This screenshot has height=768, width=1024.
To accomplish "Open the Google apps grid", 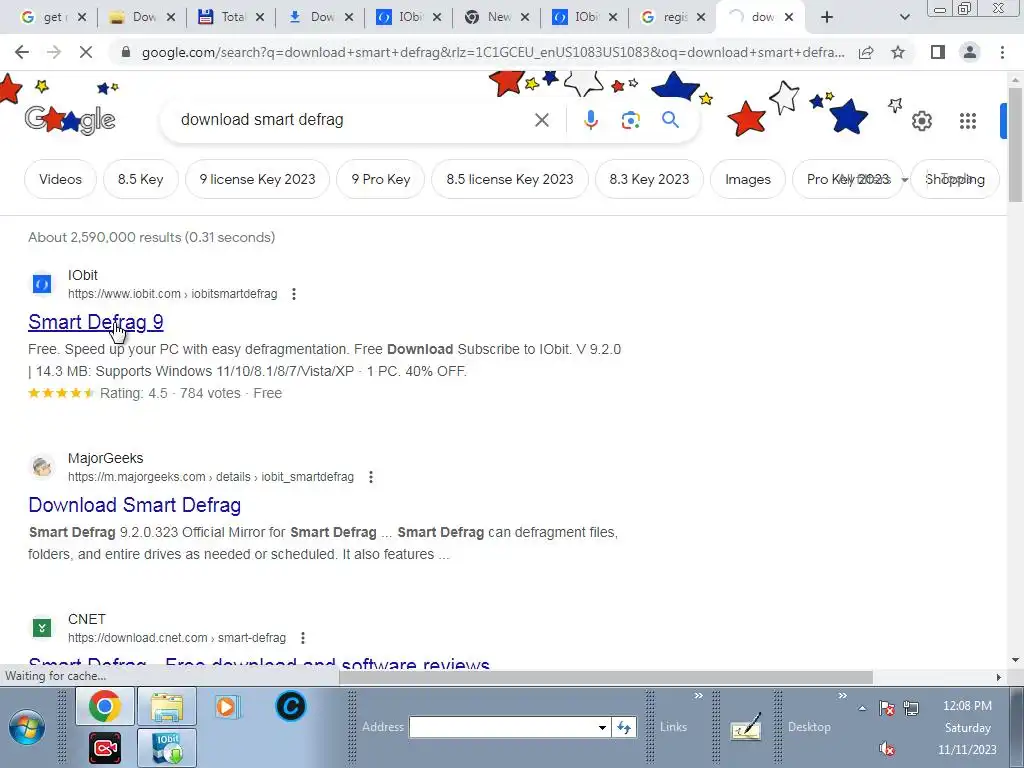I will (968, 121).
